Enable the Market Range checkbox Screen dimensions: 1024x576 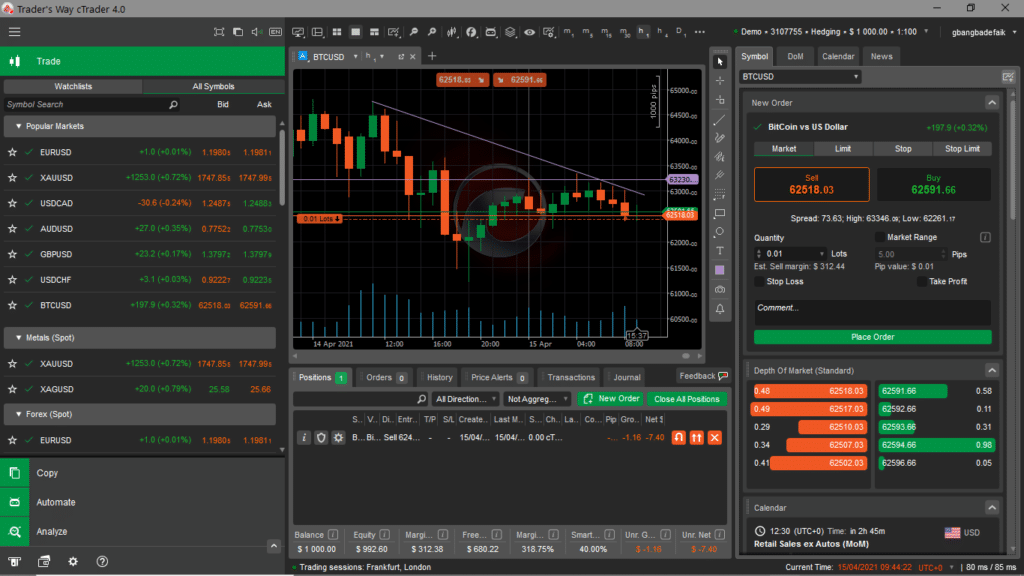(880, 237)
